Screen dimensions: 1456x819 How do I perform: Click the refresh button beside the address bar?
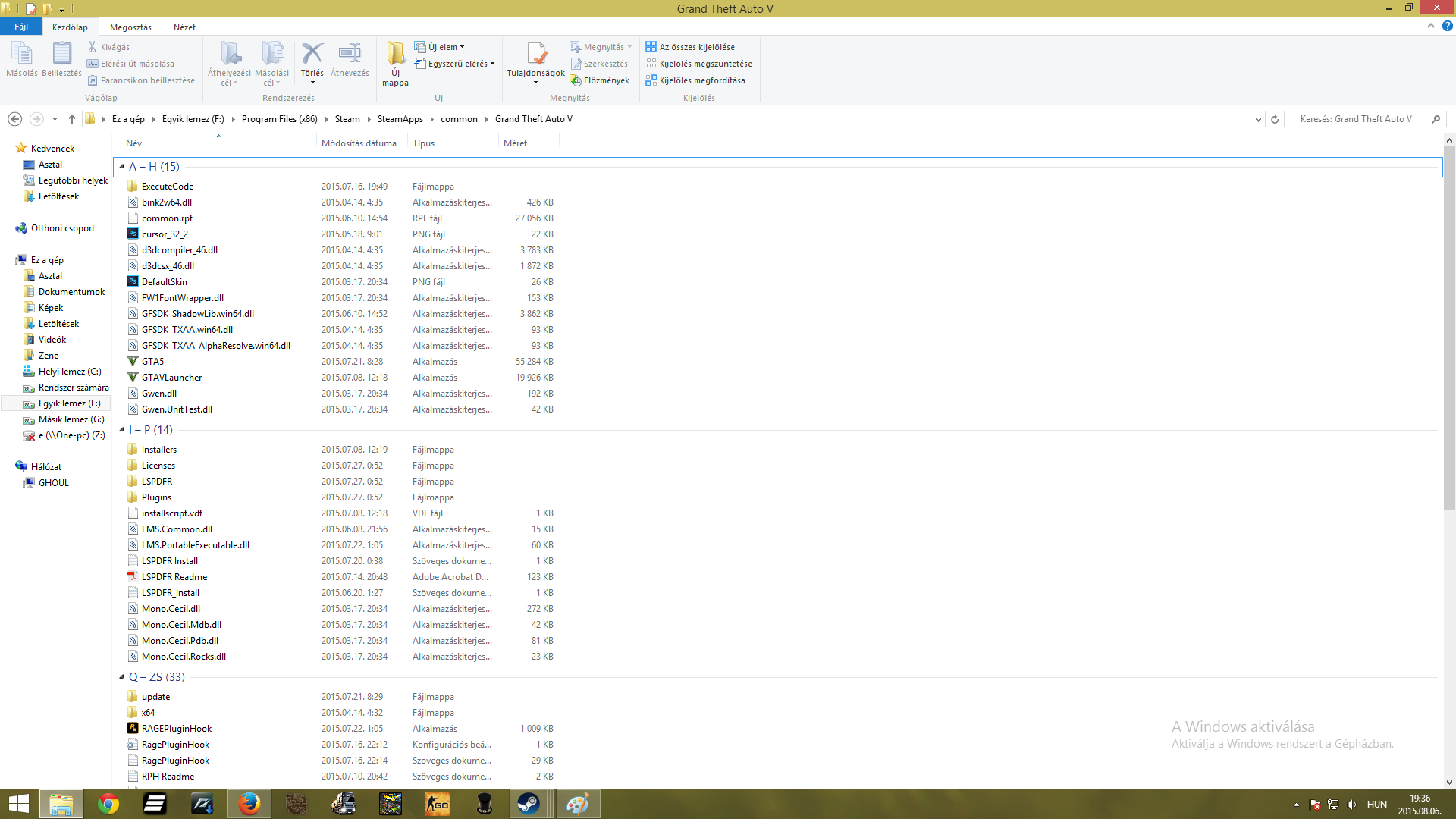tap(1275, 119)
